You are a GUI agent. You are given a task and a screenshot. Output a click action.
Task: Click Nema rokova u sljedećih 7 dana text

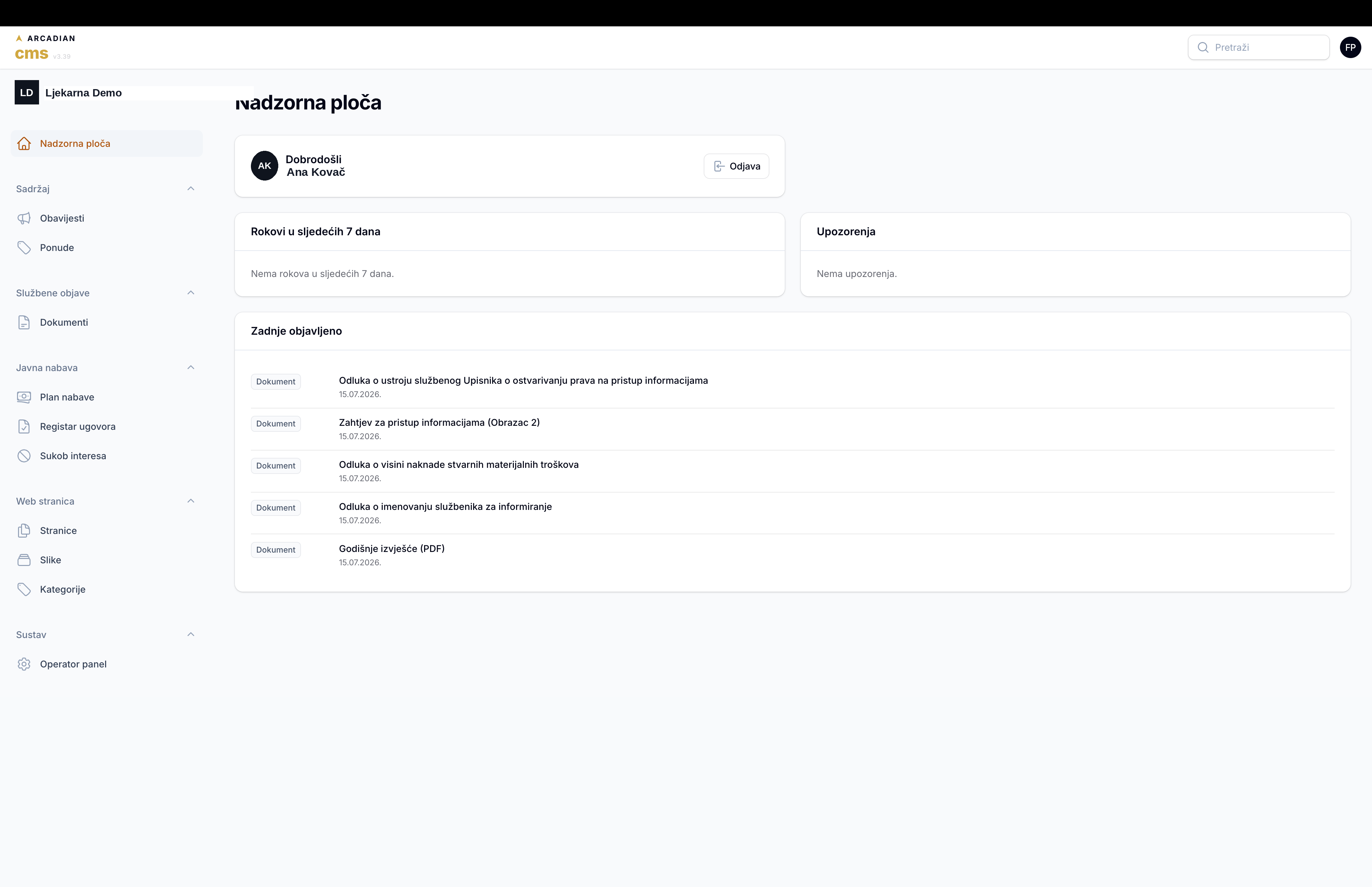[322, 274]
